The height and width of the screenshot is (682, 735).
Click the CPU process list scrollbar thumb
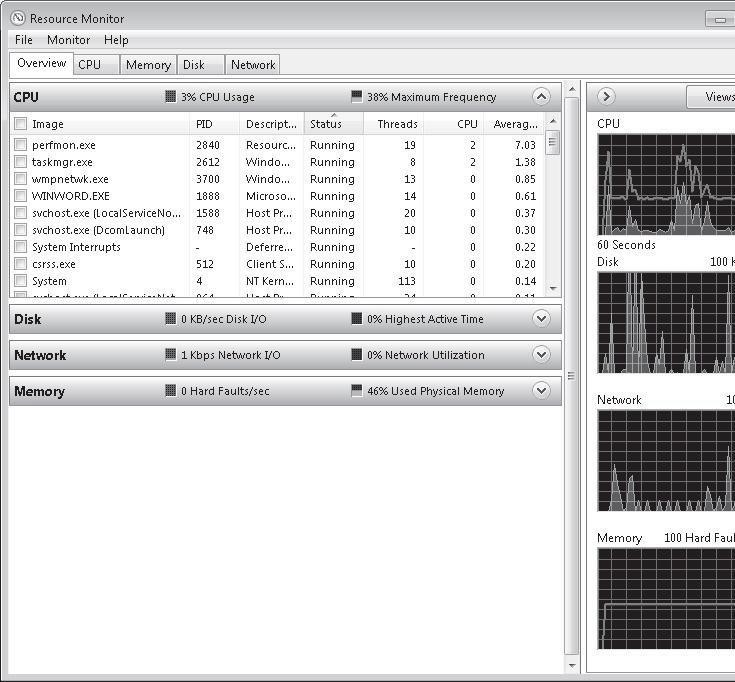click(553, 143)
